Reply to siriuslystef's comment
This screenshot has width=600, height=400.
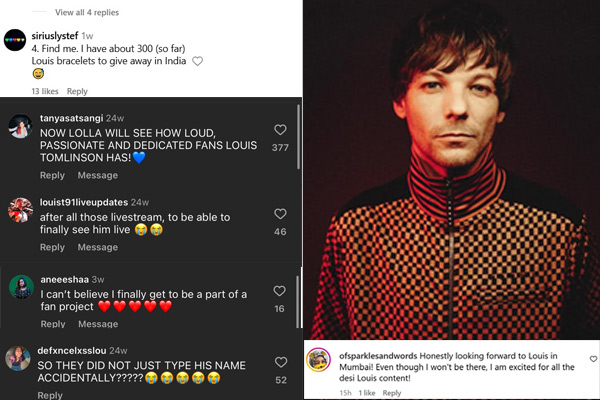click(77, 91)
